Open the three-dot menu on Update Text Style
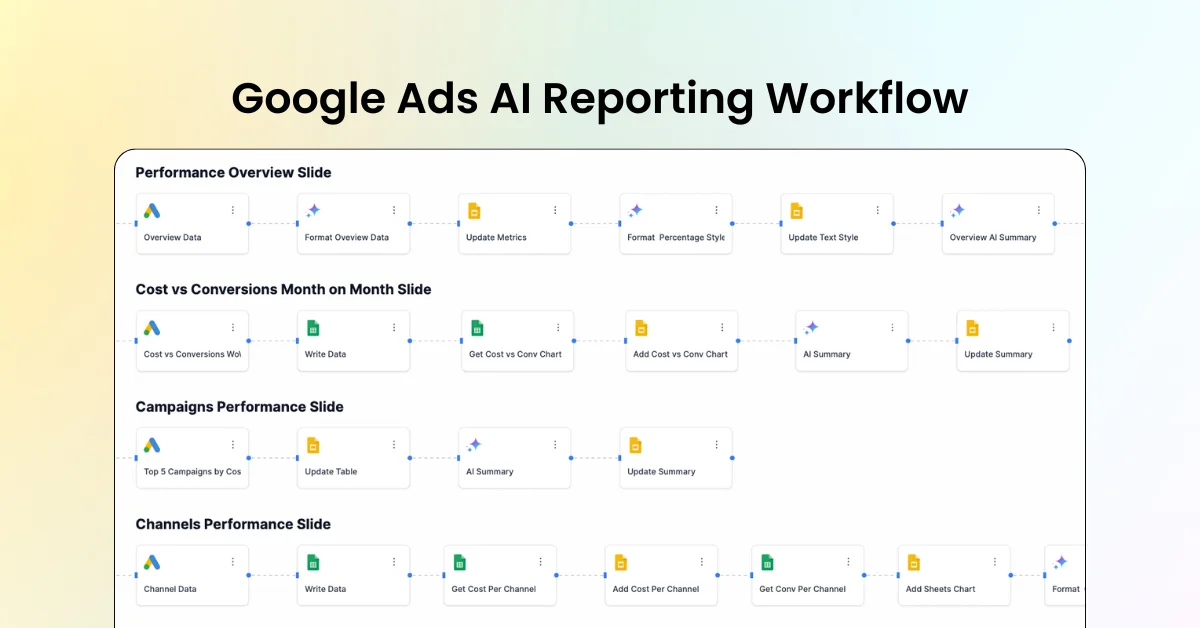The height and width of the screenshot is (628, 1200). click(877, 210)
